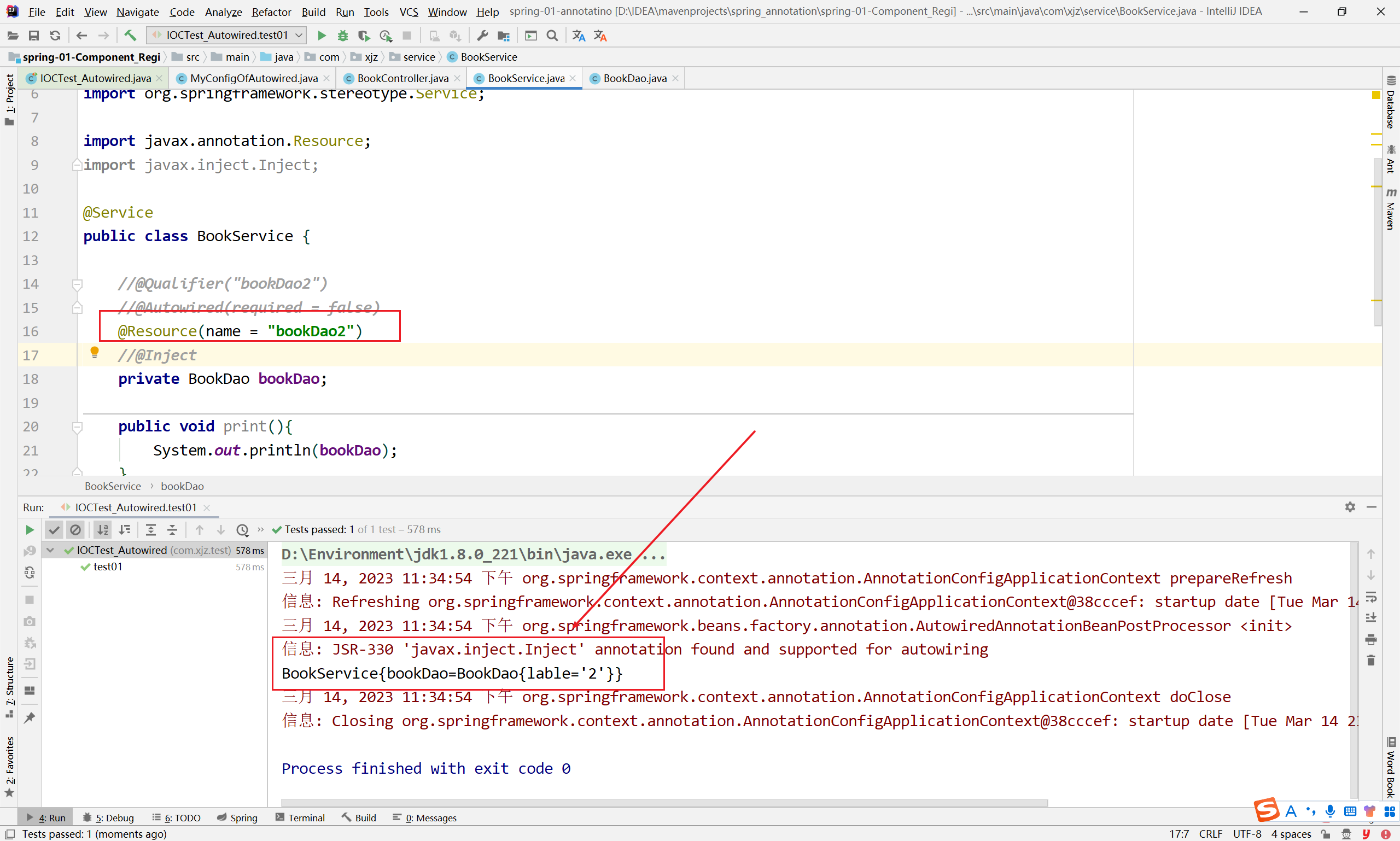
Task: Switch to MyConfigOfAutowired.java tab
Action: click(x=253, y=78)
